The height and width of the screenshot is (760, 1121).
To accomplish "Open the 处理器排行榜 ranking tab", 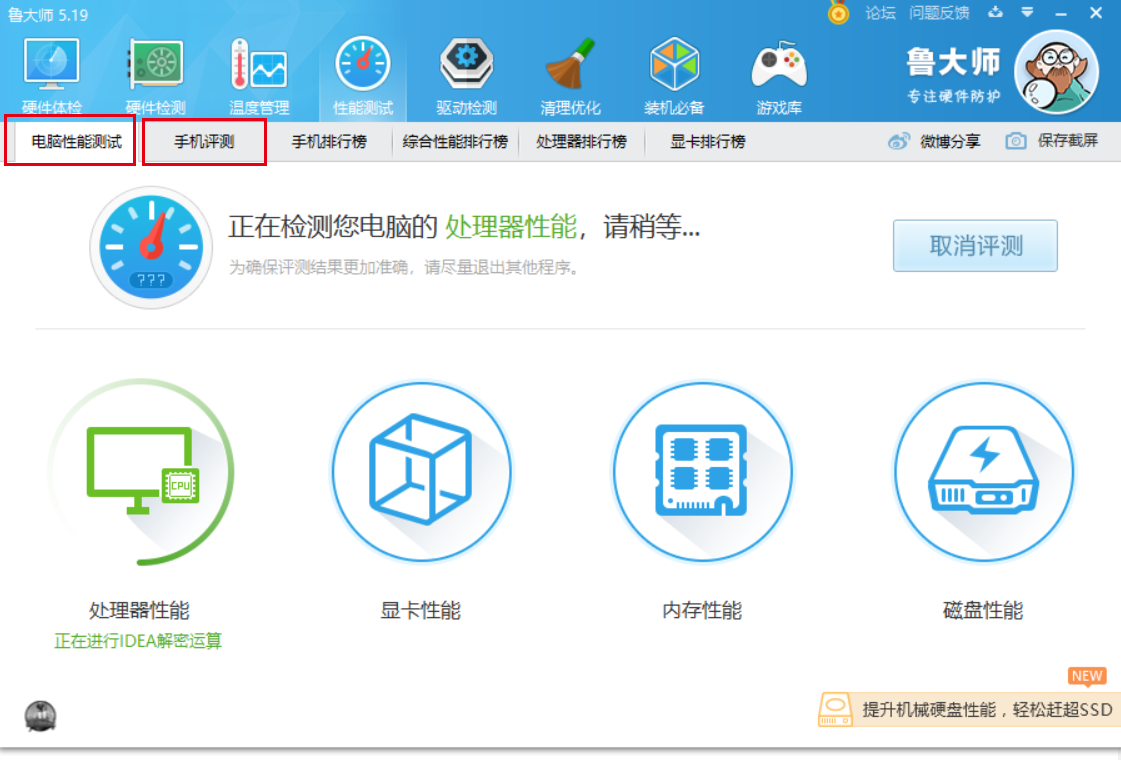I will 581,141.
